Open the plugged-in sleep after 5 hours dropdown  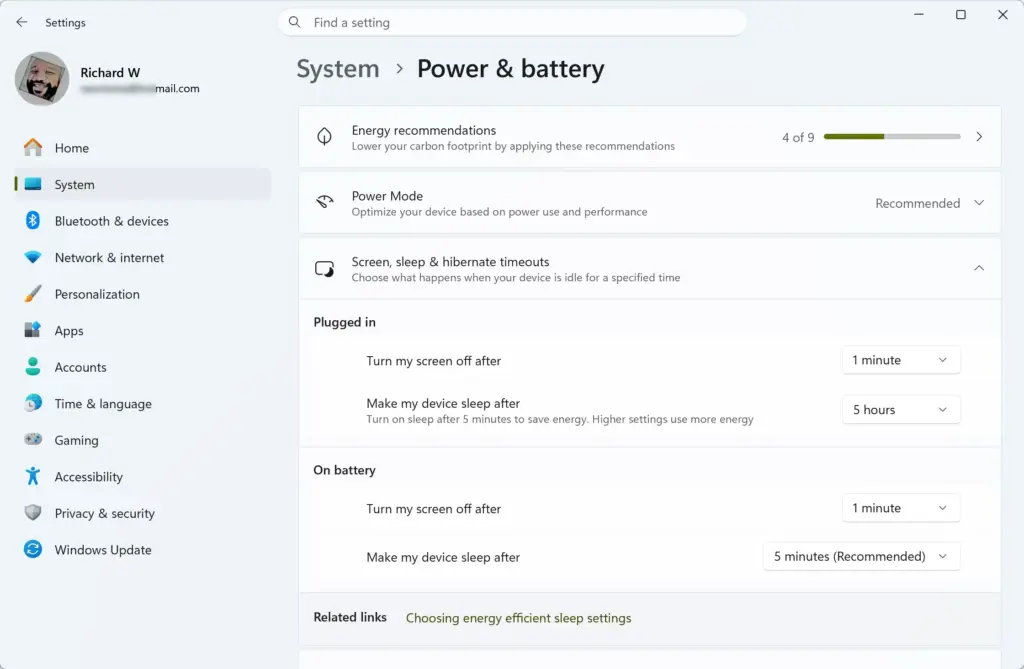coord(901,410)
